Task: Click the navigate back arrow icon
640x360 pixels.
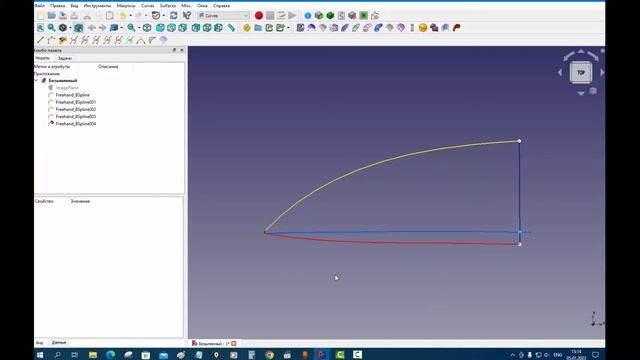Action: [91, 28]
